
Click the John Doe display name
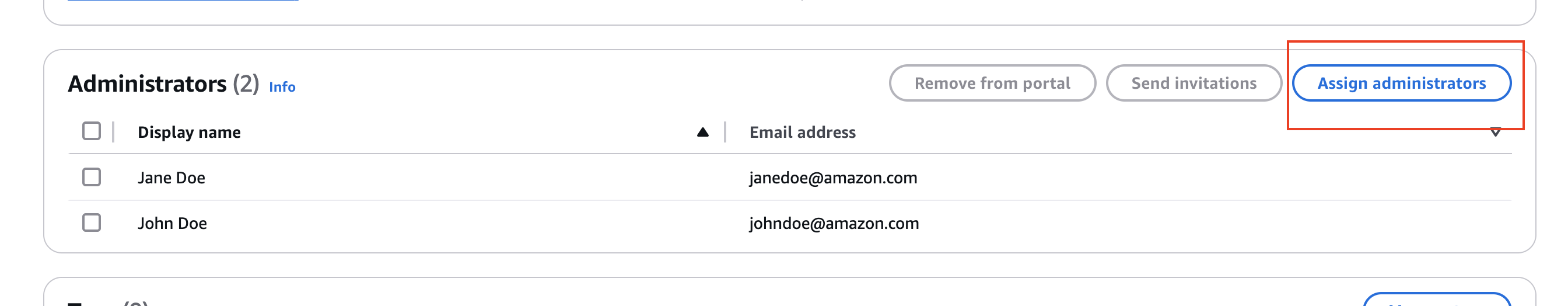tap(171, 224)
